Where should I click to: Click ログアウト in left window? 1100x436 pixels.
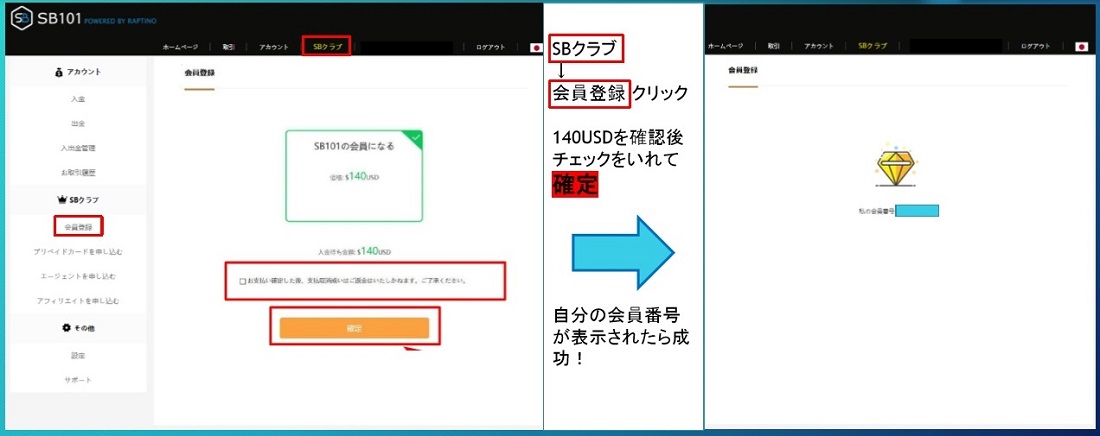(490, 47)
